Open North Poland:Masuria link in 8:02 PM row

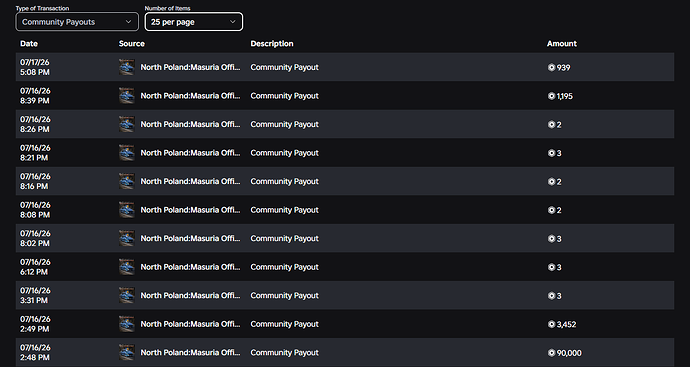click(x=191, y=238)
